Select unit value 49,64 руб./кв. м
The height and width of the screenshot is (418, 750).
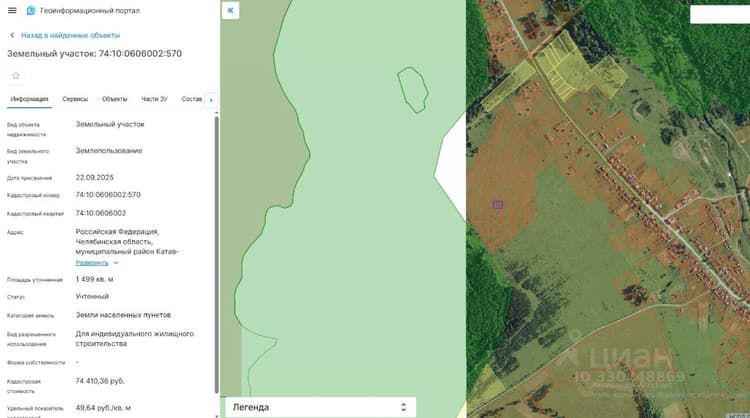pos(103,407)
